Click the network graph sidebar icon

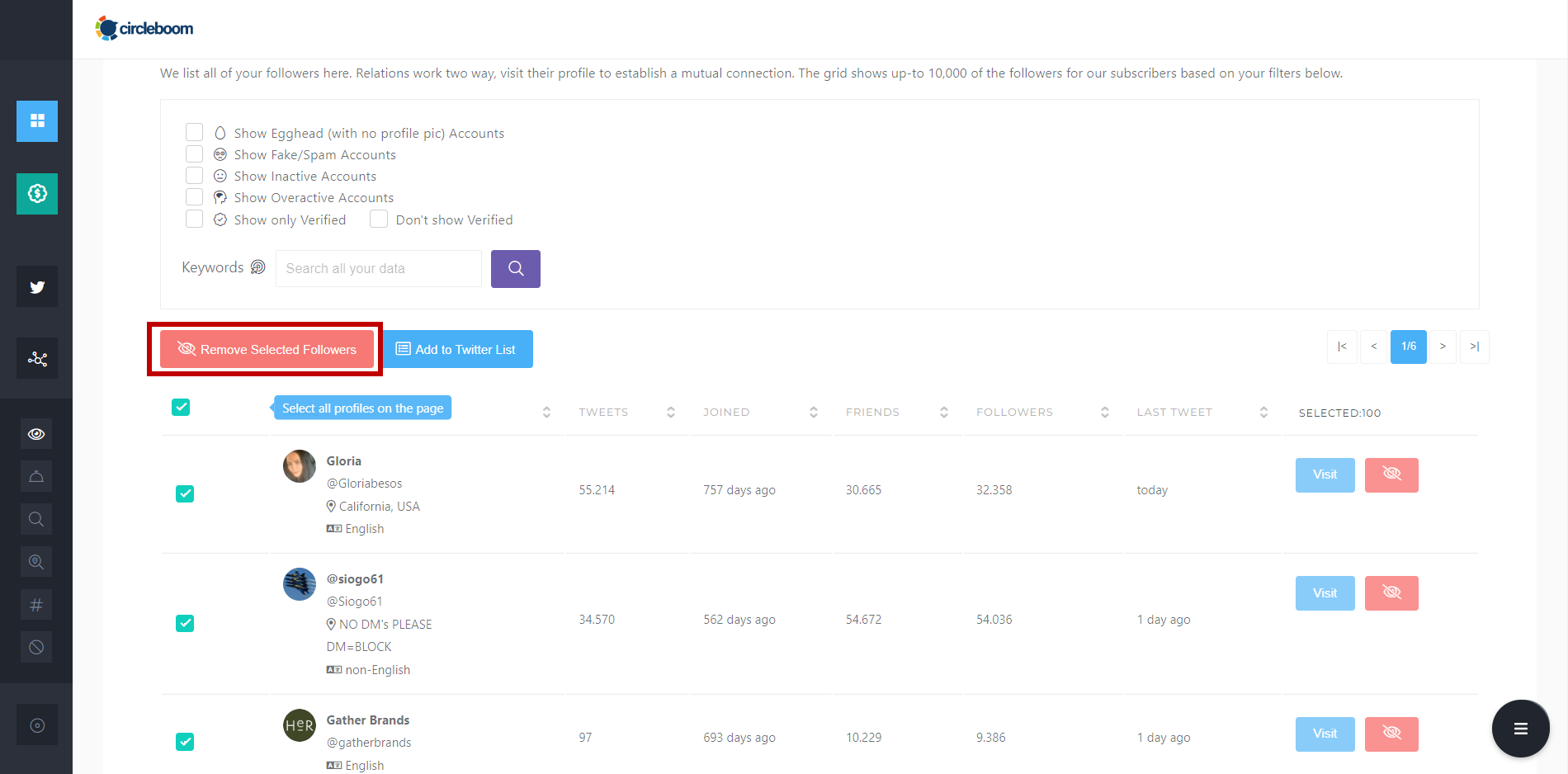point(37,359)
